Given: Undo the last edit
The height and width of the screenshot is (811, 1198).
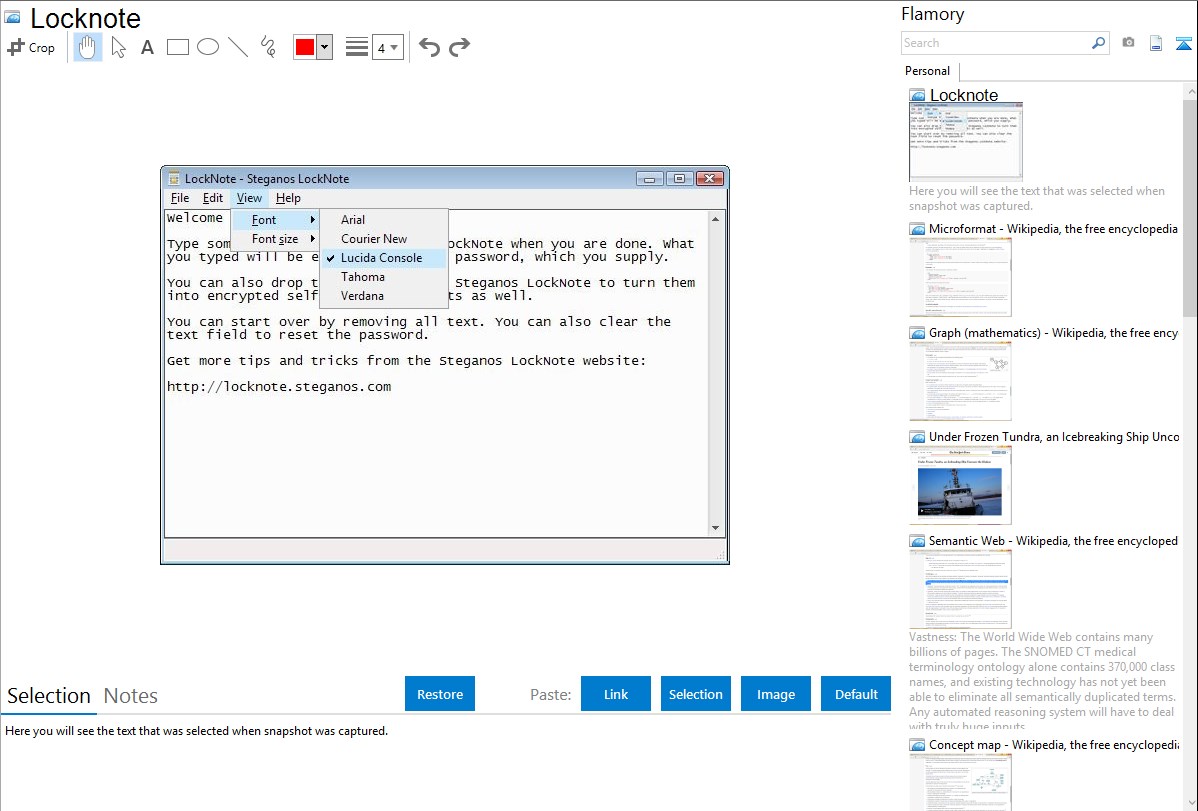Looking at the screenshot, I should pyautogui.click(x=429, y=47).
